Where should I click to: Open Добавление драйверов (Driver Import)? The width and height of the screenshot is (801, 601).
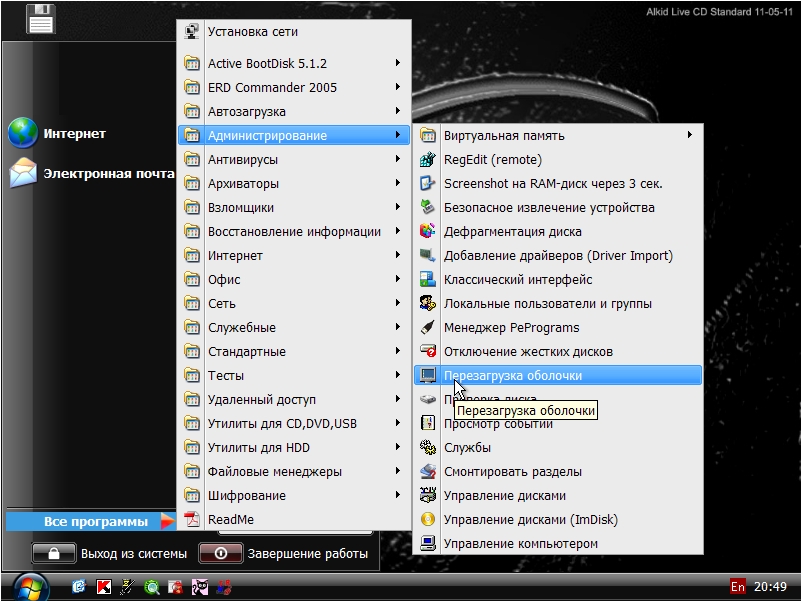558,256
